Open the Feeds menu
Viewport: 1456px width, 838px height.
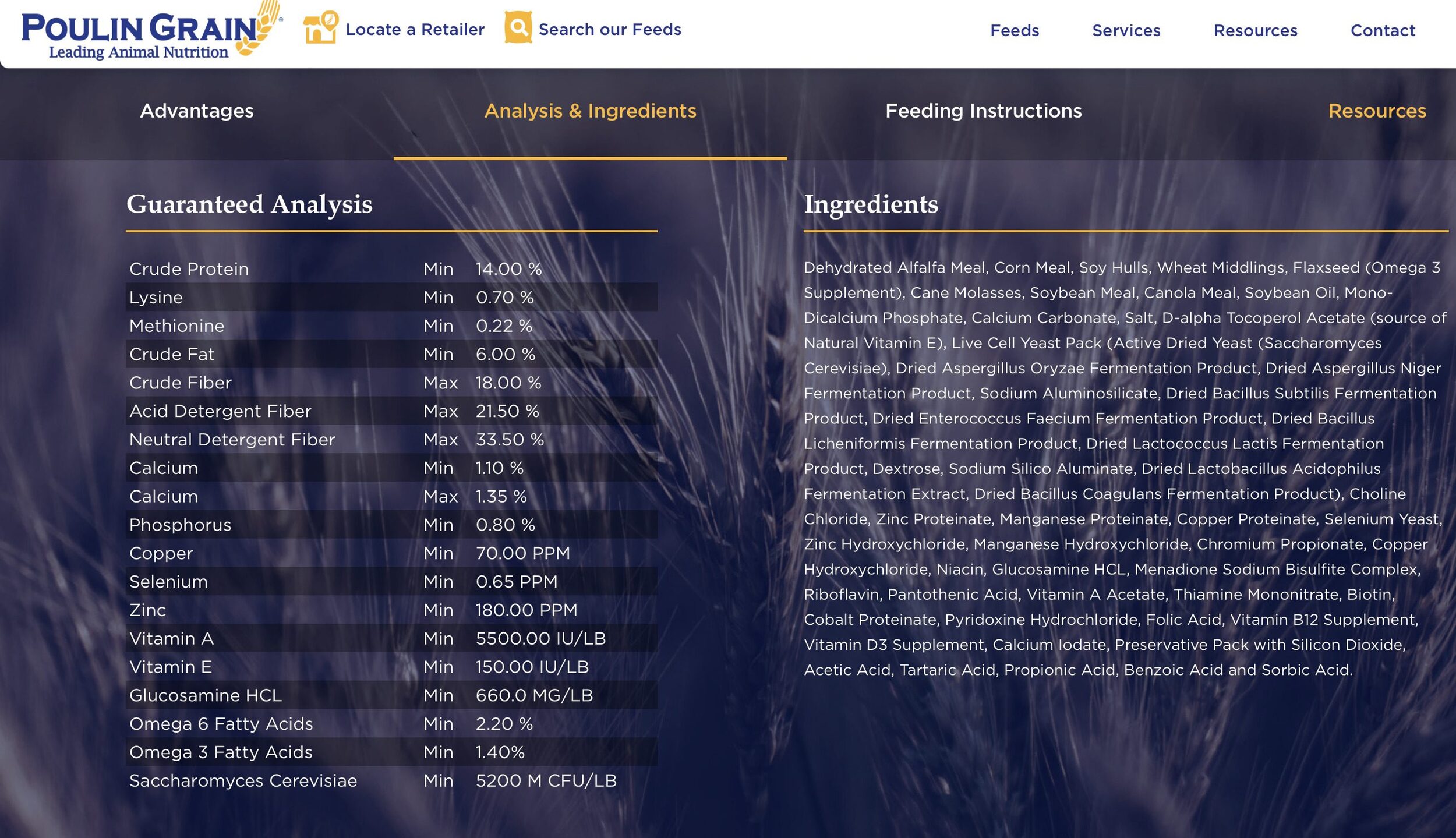(x=1014, y=31)
